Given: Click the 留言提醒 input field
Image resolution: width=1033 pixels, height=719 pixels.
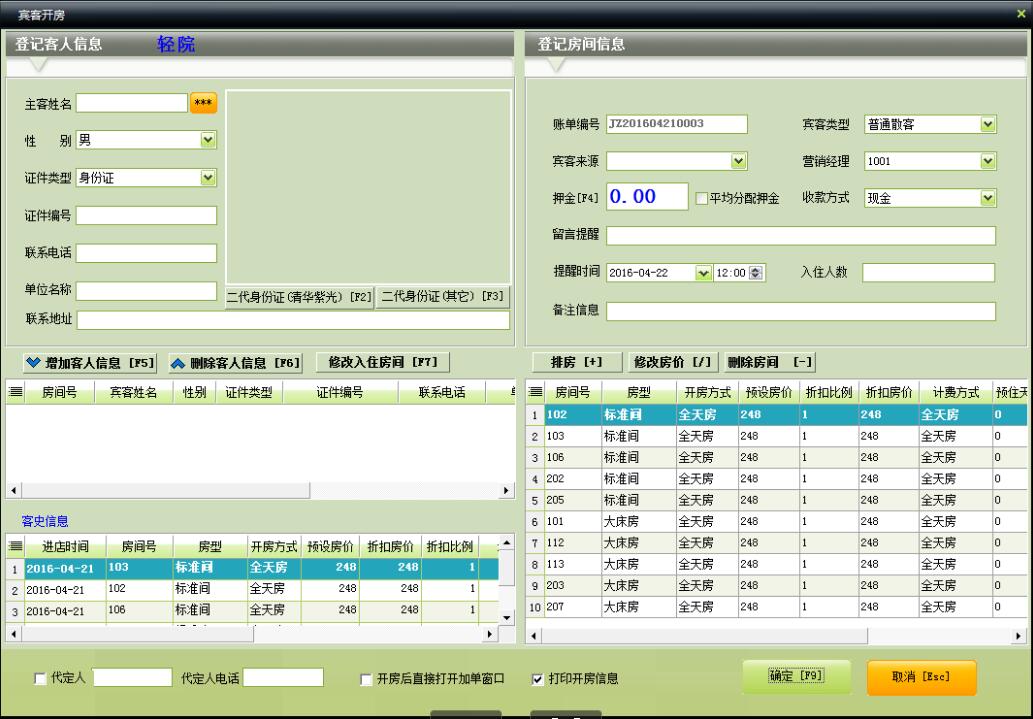Looking at the screenshot, I should (x=800, y=235).
